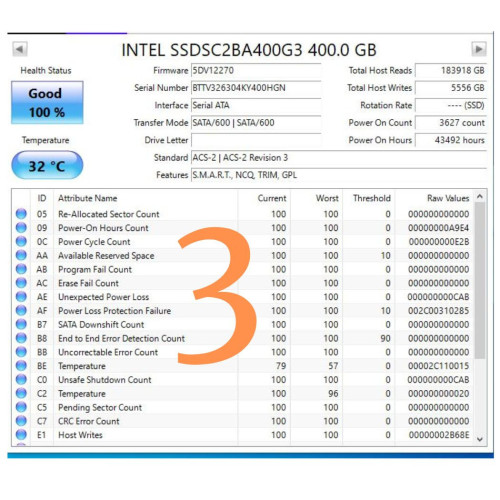500x500 pixels.
Task: Select Power Loss Protection Failure attribute name
Action: 114,311
